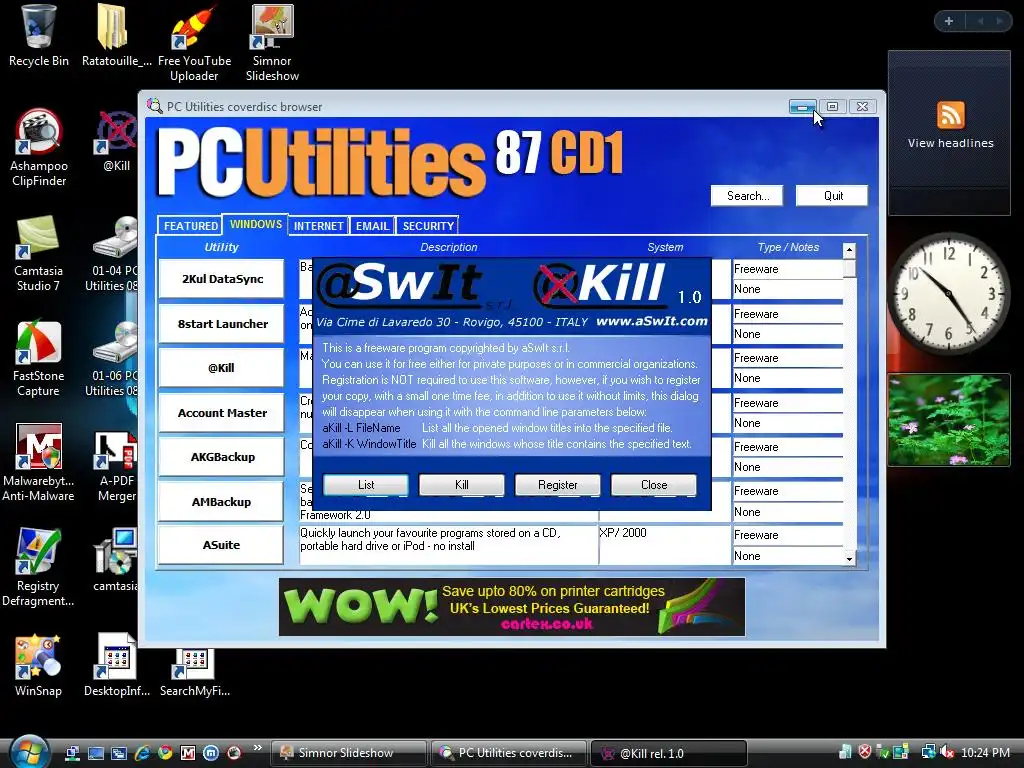
Task: Click the sidebar add gadget plus button
Action: click(949, 21)
